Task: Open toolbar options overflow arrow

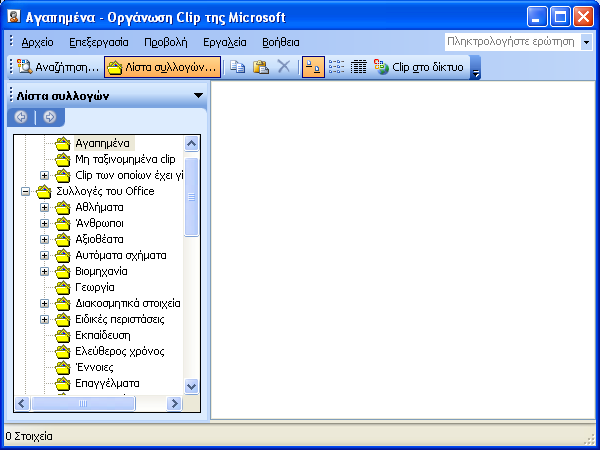Action: click(x=475, y=68)
